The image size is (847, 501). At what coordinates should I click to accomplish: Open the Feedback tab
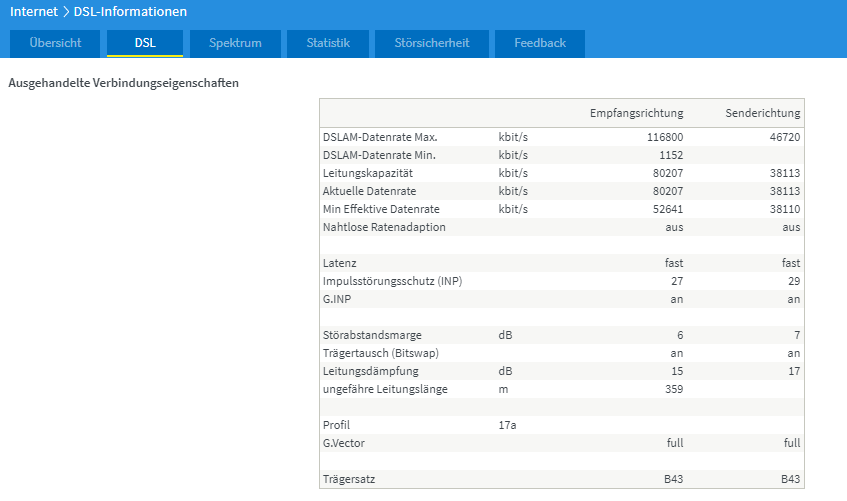pyautogui.click(x=540, y=43)
